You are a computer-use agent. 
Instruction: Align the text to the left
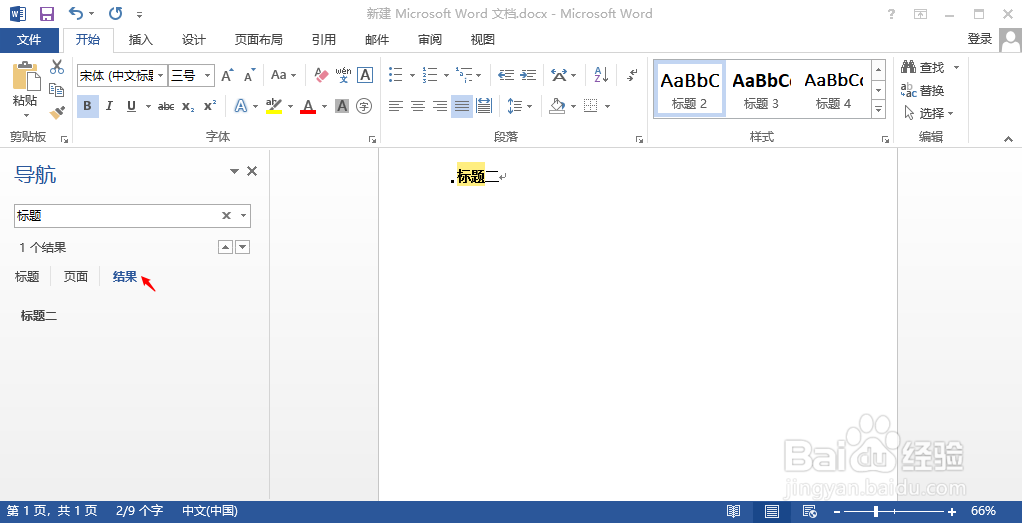[x=396, y=106]
